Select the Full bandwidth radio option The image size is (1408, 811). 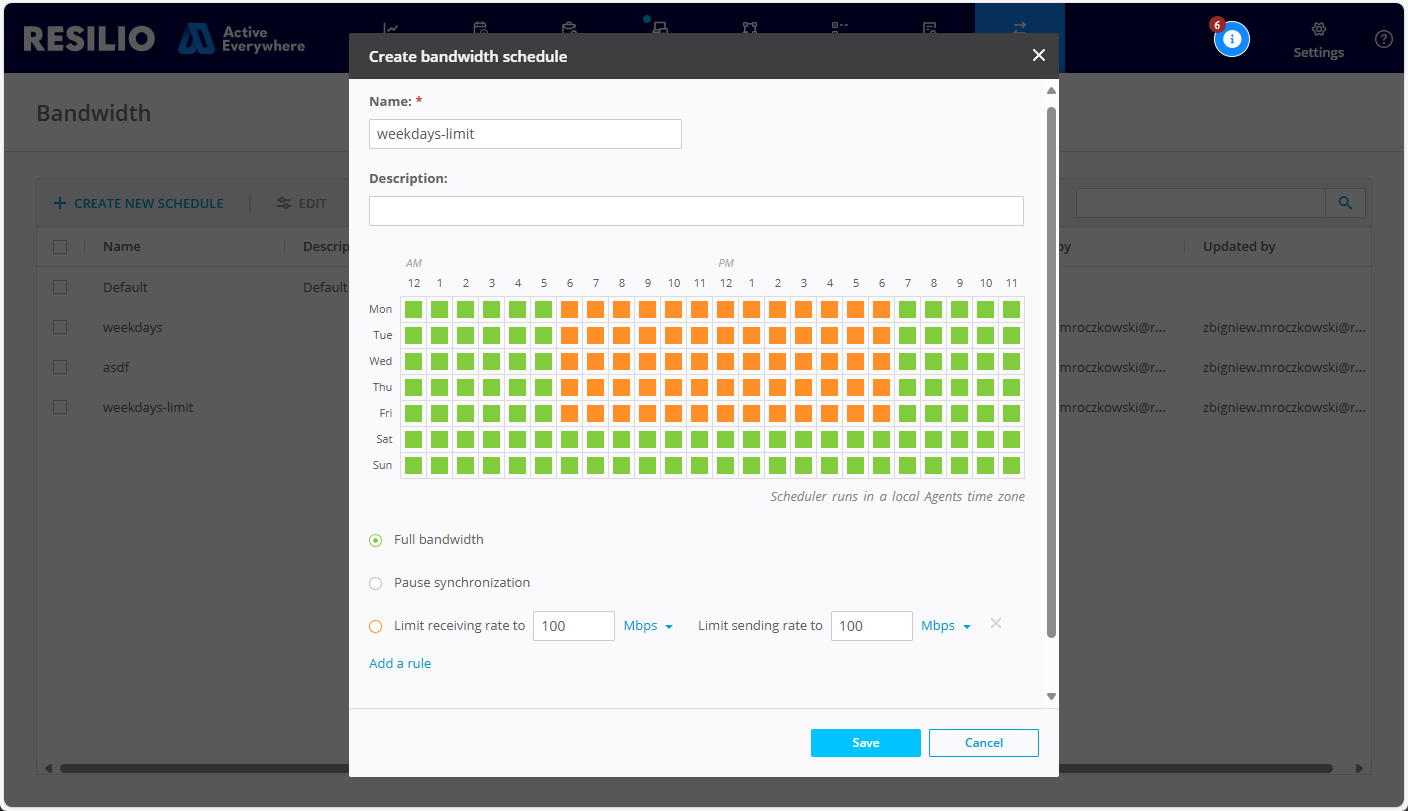tap(376, 540)
